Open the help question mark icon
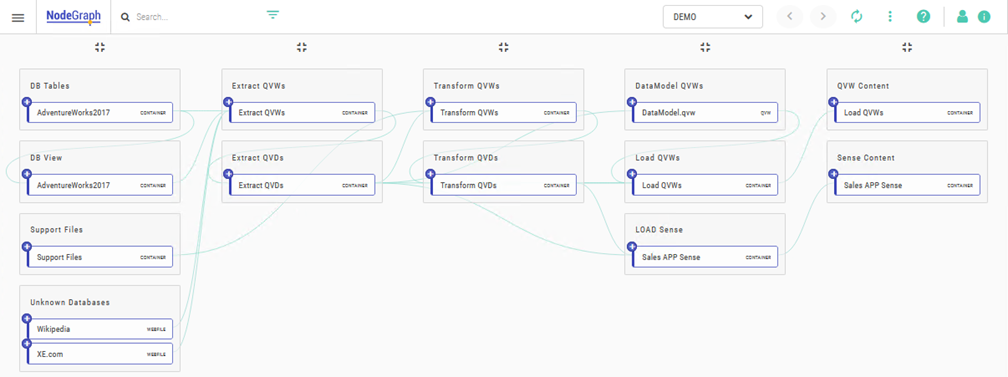Viewport: 1008px width, 377px height. (x=923, y=17)
